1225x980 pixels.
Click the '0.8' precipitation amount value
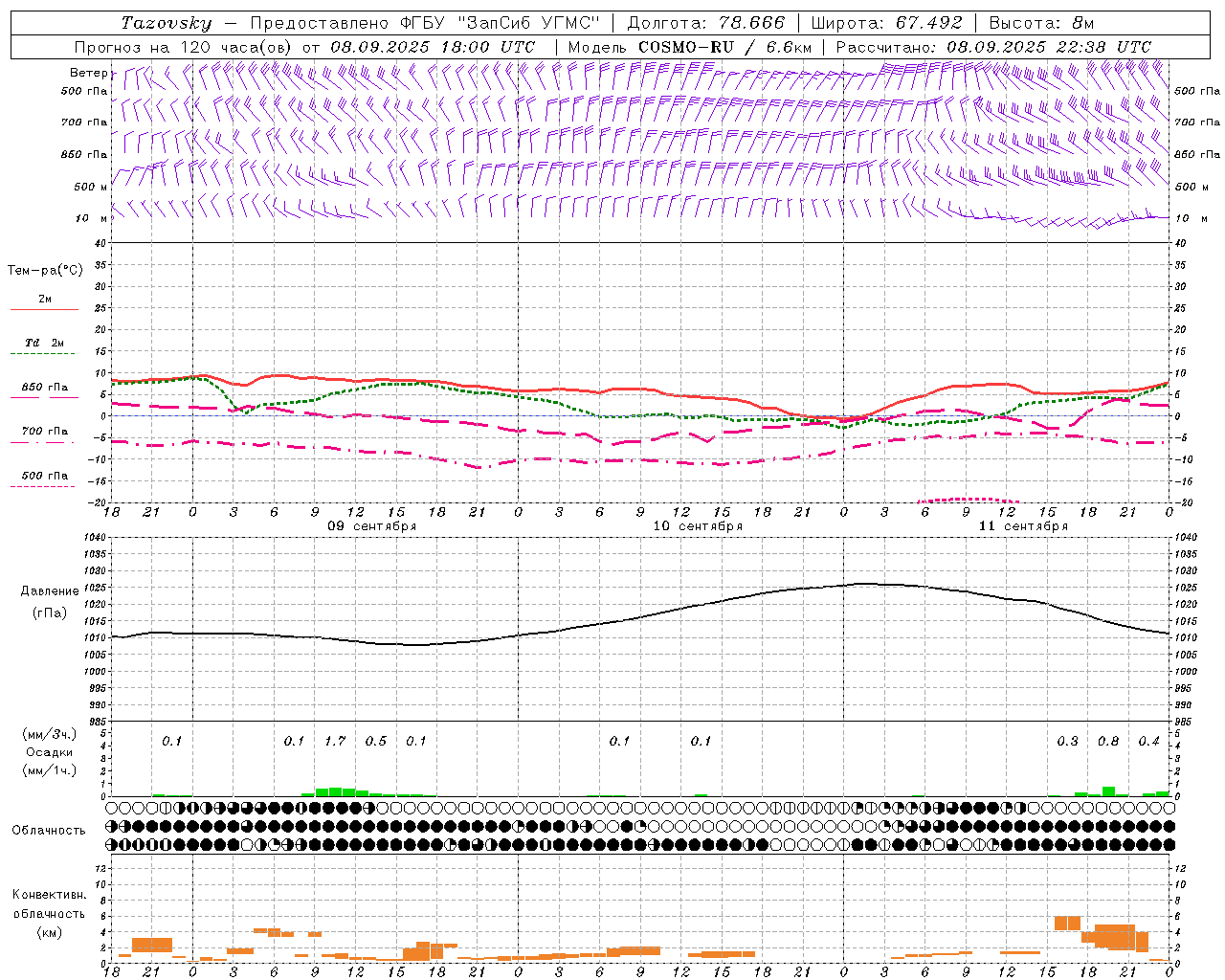pyautogui.click(x=1108, y=741)
